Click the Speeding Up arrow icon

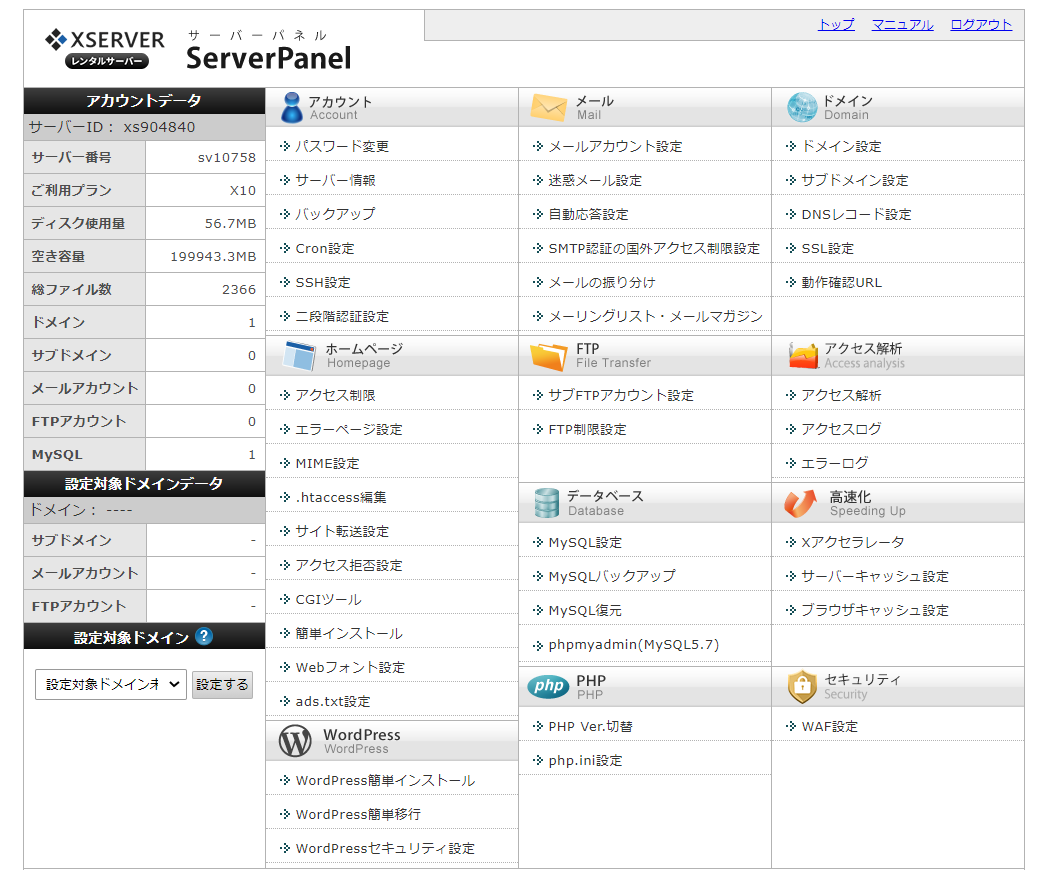click(800, 504)
